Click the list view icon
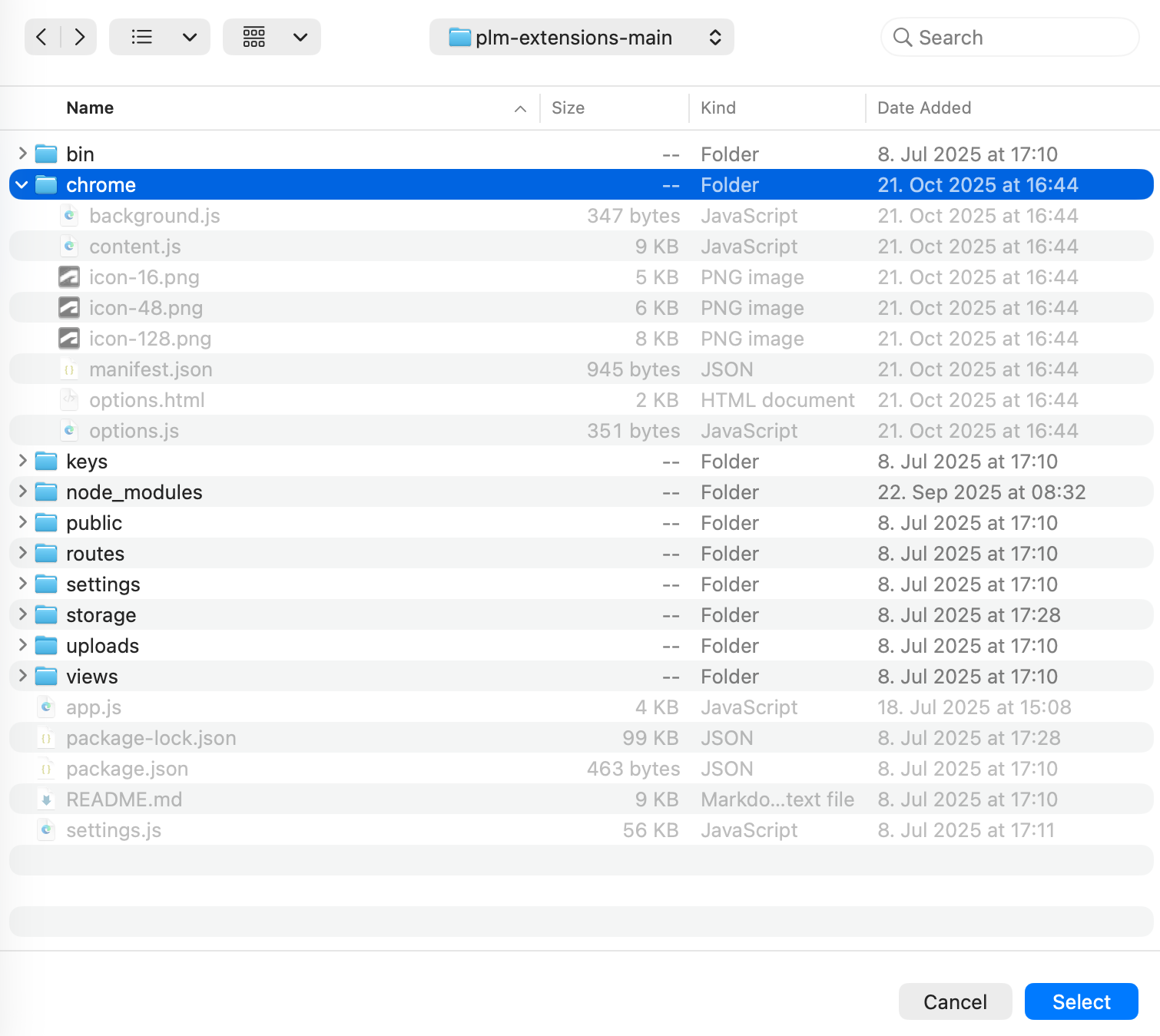The height and width of the screenshot is (1036, 1160). pyautogui.click(x=141, y=37)
